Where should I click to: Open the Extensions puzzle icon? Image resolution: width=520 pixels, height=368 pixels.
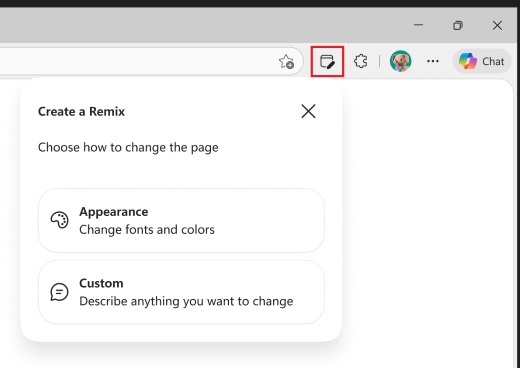[x=361, y=61]
